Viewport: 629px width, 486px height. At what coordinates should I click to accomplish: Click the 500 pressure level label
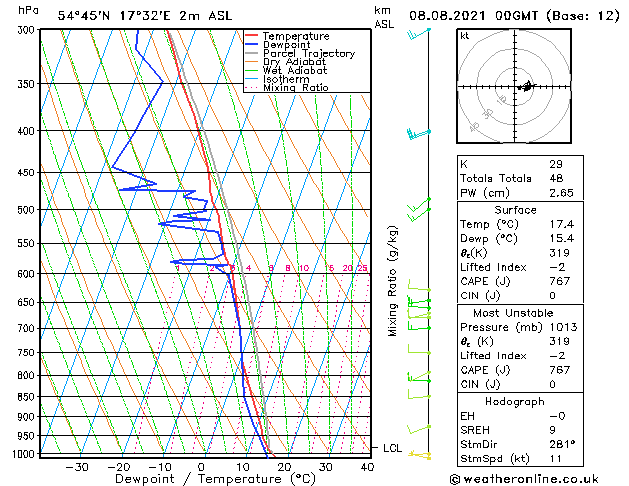click(28, 210)
